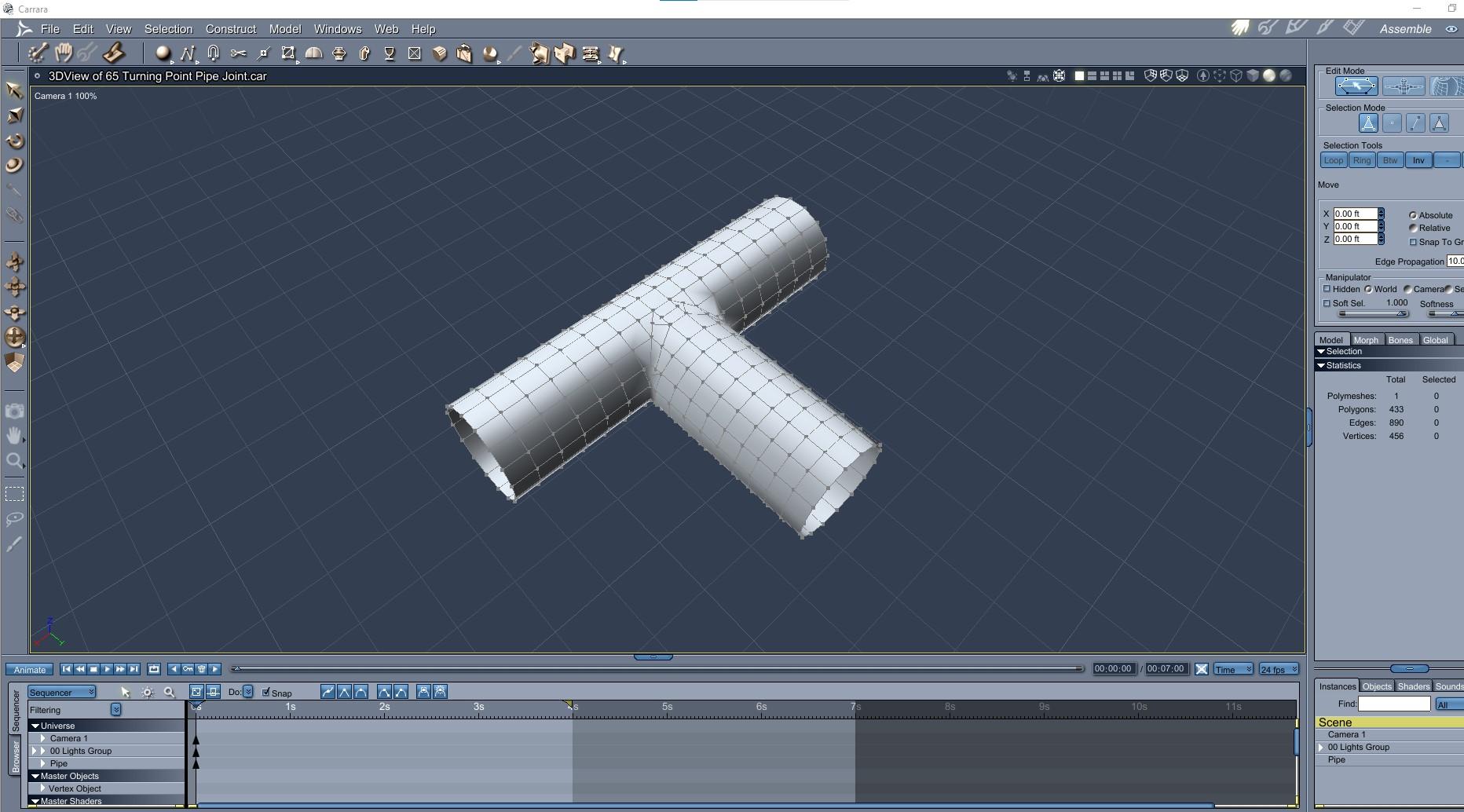Select the magnet tool in the toolbar
The width and height of the screenshot is (1464, 812).
coord(213,53)
